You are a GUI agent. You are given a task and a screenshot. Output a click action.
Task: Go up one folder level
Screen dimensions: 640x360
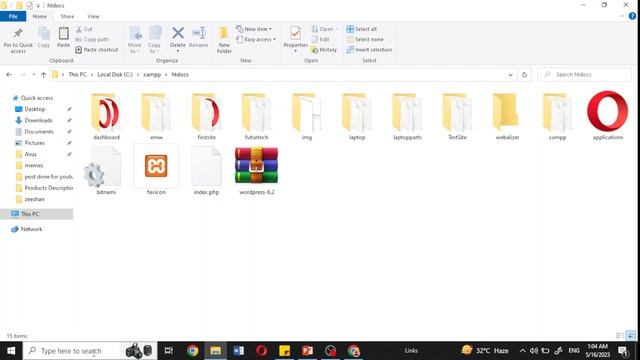coord(43,75)
